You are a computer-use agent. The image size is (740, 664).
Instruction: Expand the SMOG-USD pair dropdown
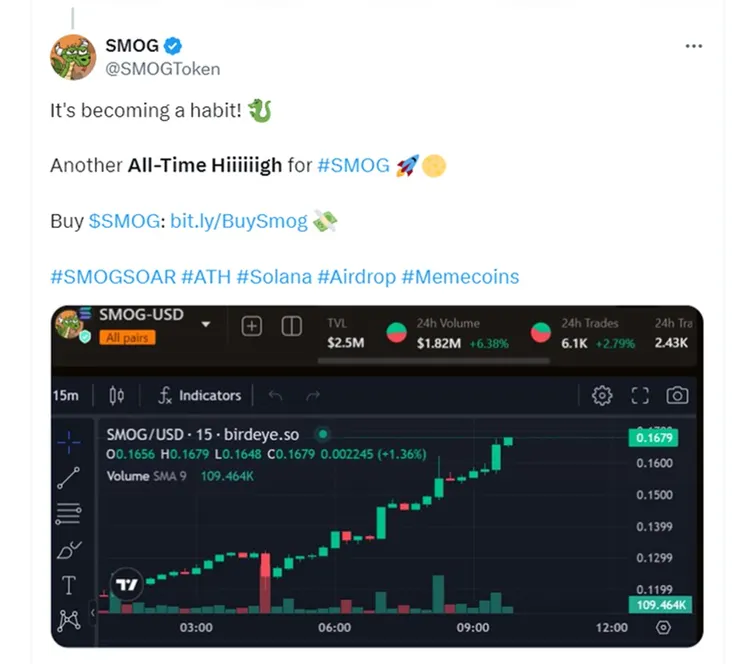[206, 324]
